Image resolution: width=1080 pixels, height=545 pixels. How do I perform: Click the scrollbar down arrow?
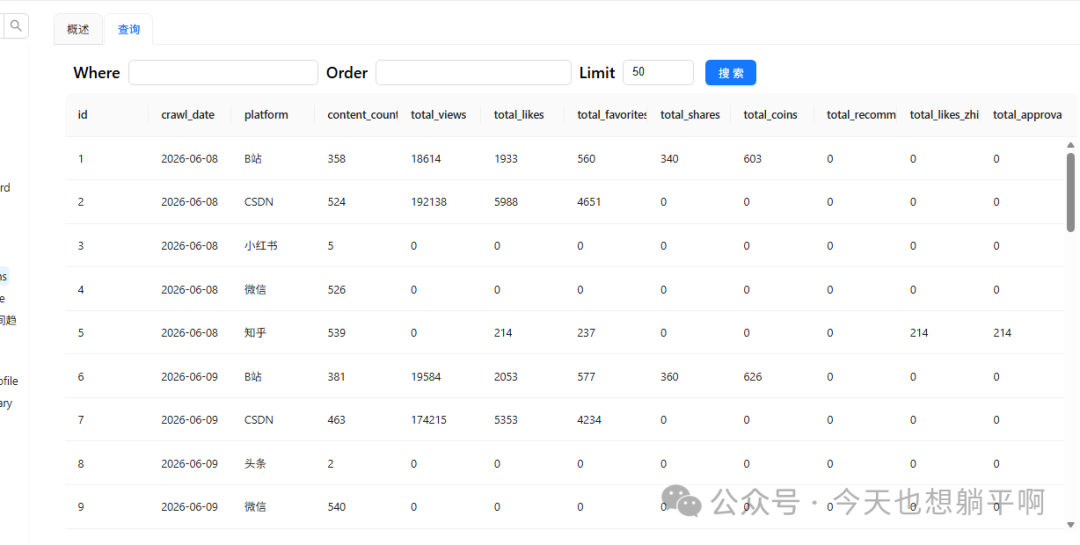coord(1070,525)
